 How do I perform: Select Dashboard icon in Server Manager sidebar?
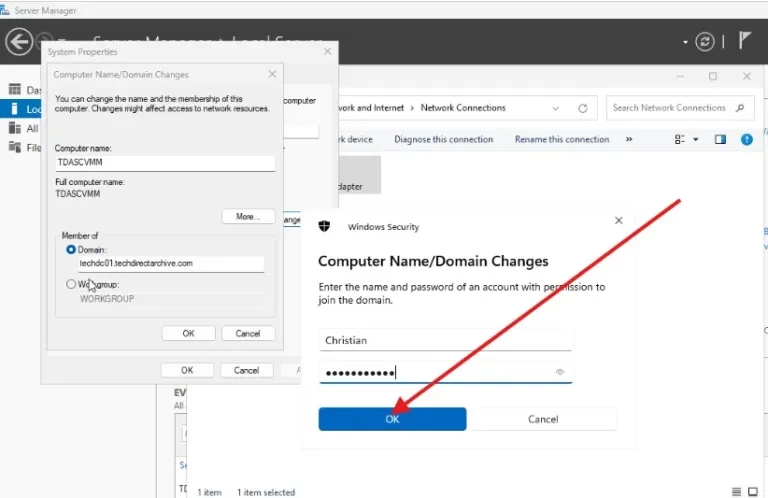pos(15,89)
